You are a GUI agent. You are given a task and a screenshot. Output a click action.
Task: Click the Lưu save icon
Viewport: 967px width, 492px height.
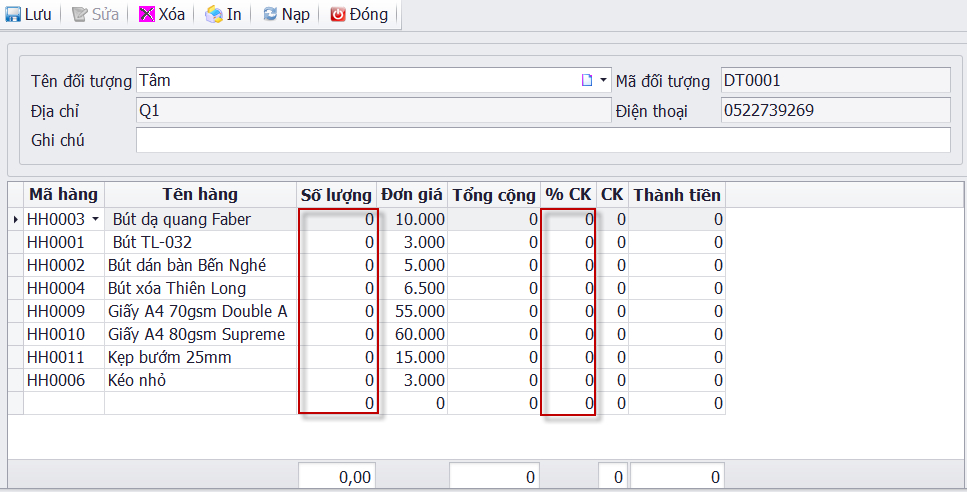point(13,14)
